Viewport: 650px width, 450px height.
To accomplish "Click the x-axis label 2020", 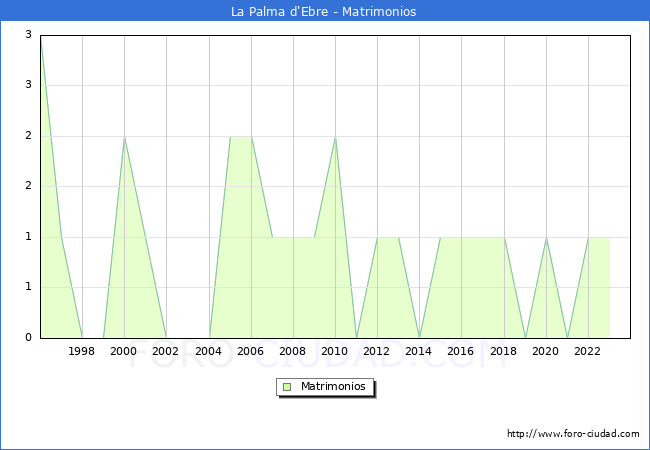I will (x=546, y=351).
